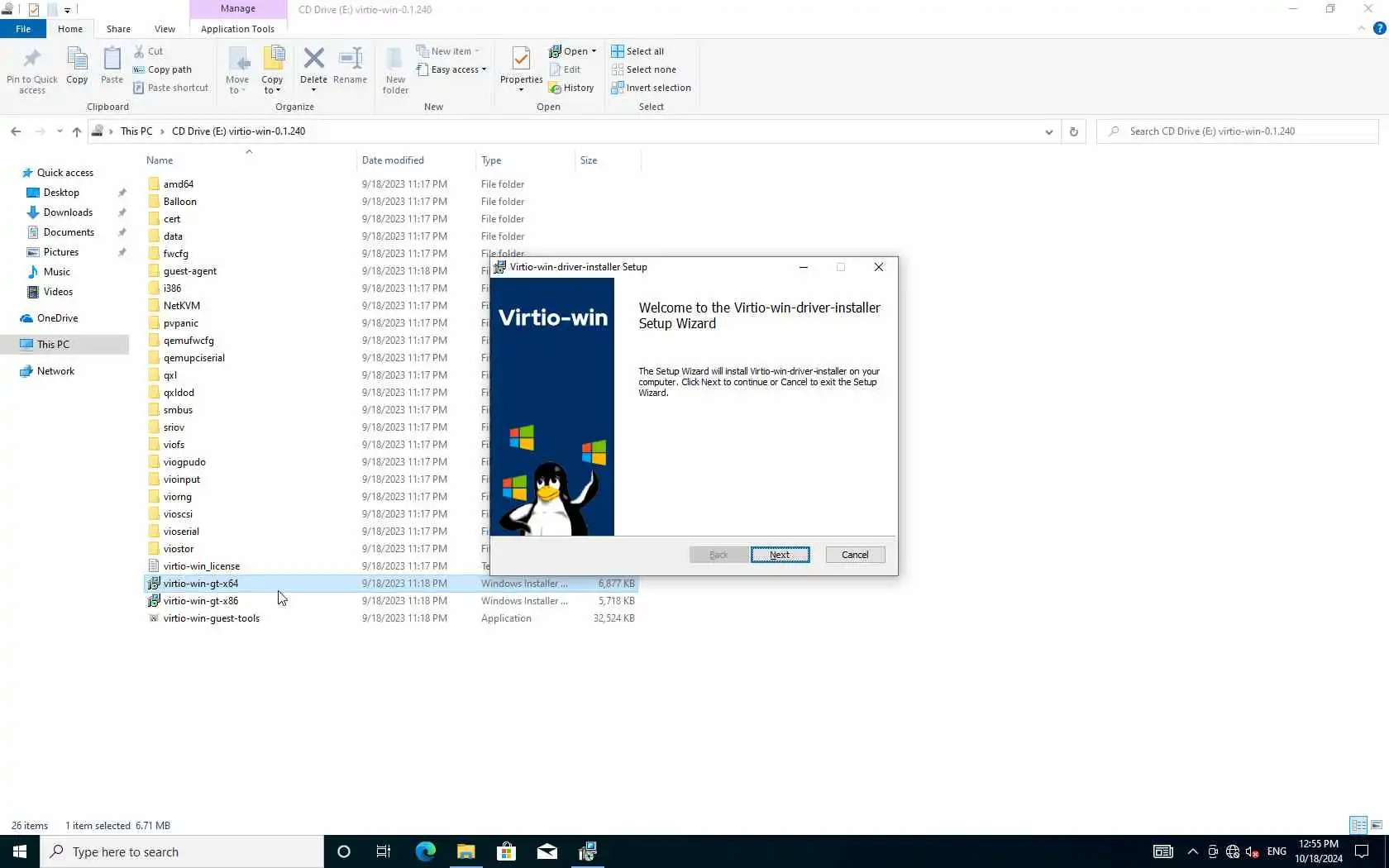Open the Windows Start menu
Screen dimensions: 1389x868
[x=20, y=851]
